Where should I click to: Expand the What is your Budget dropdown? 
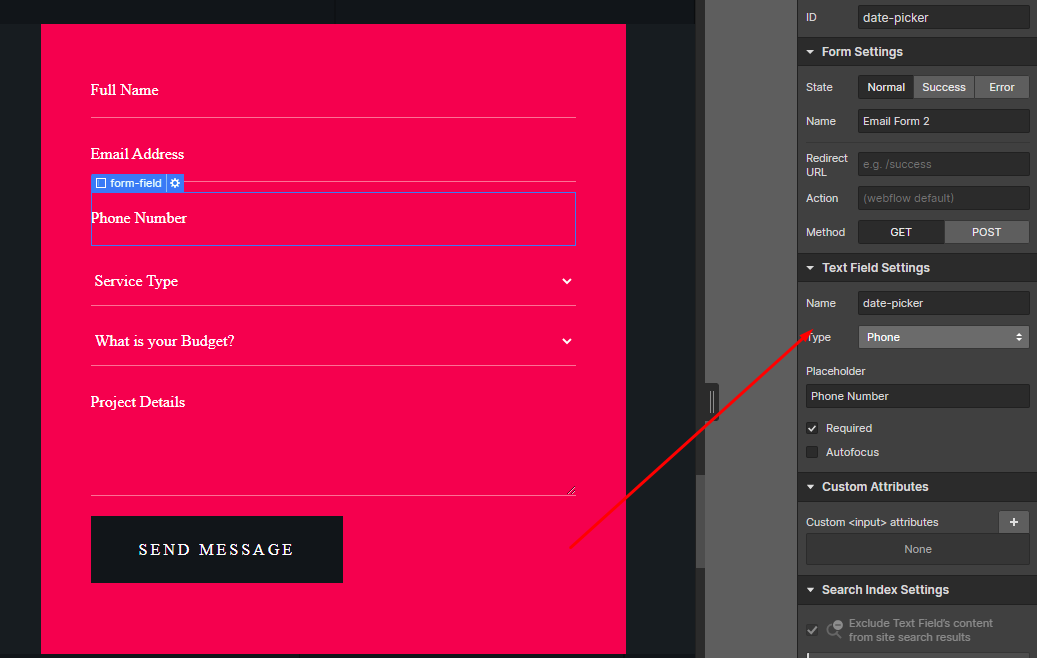coord(333,342)
